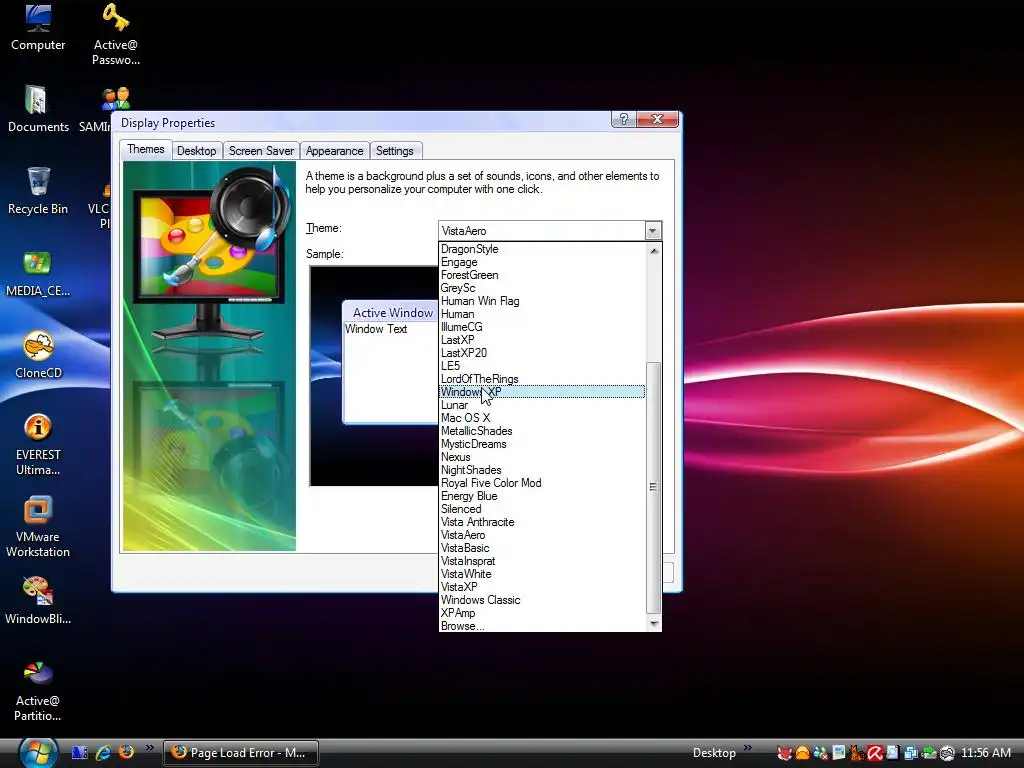Open Active@ Partition desktop icon

(x=38, y=691)
